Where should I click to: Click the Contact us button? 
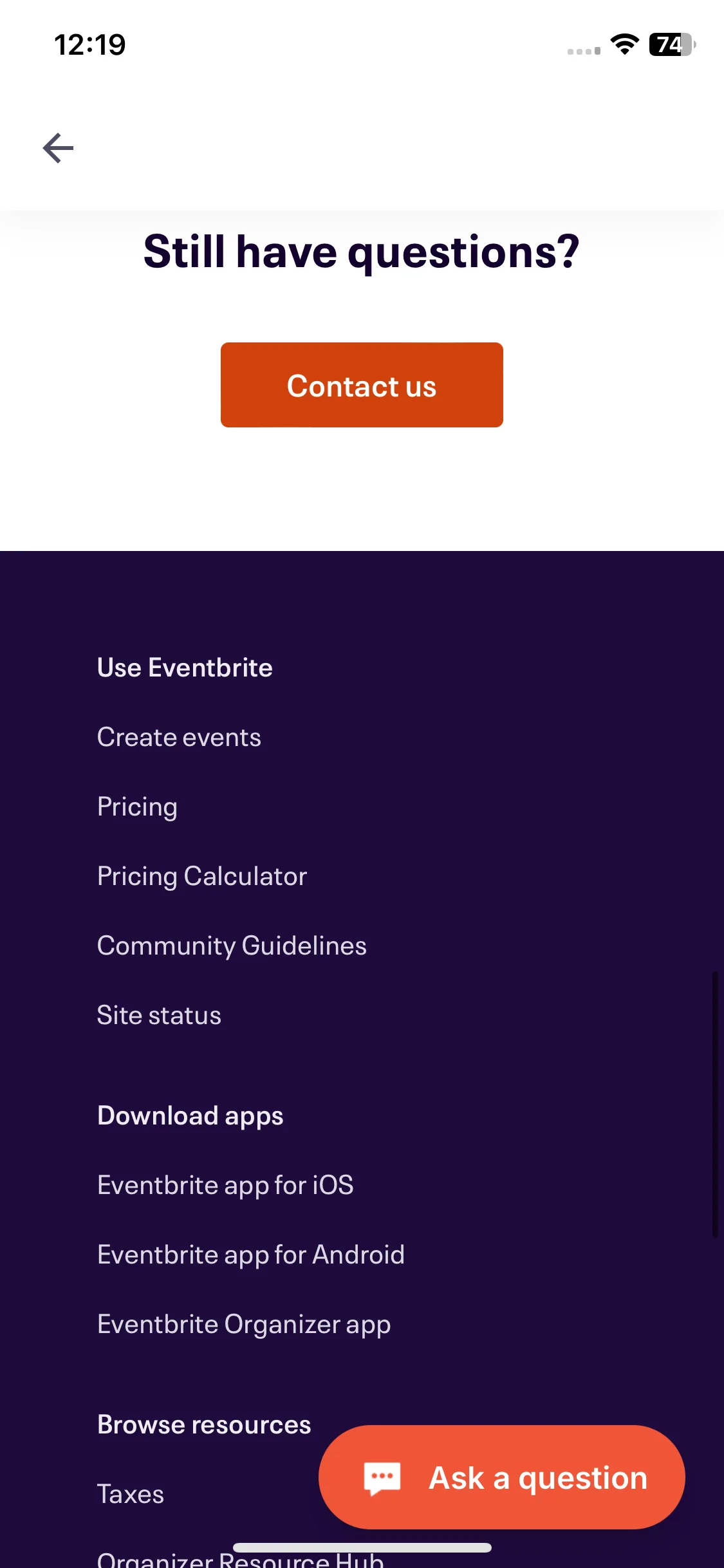(x=362, y=385)
